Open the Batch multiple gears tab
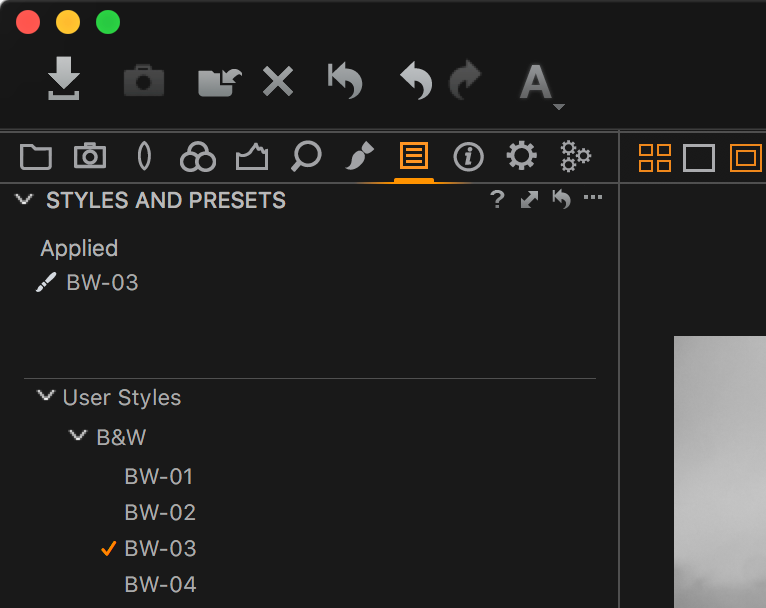The image size is (766, 608). (575, 156)
